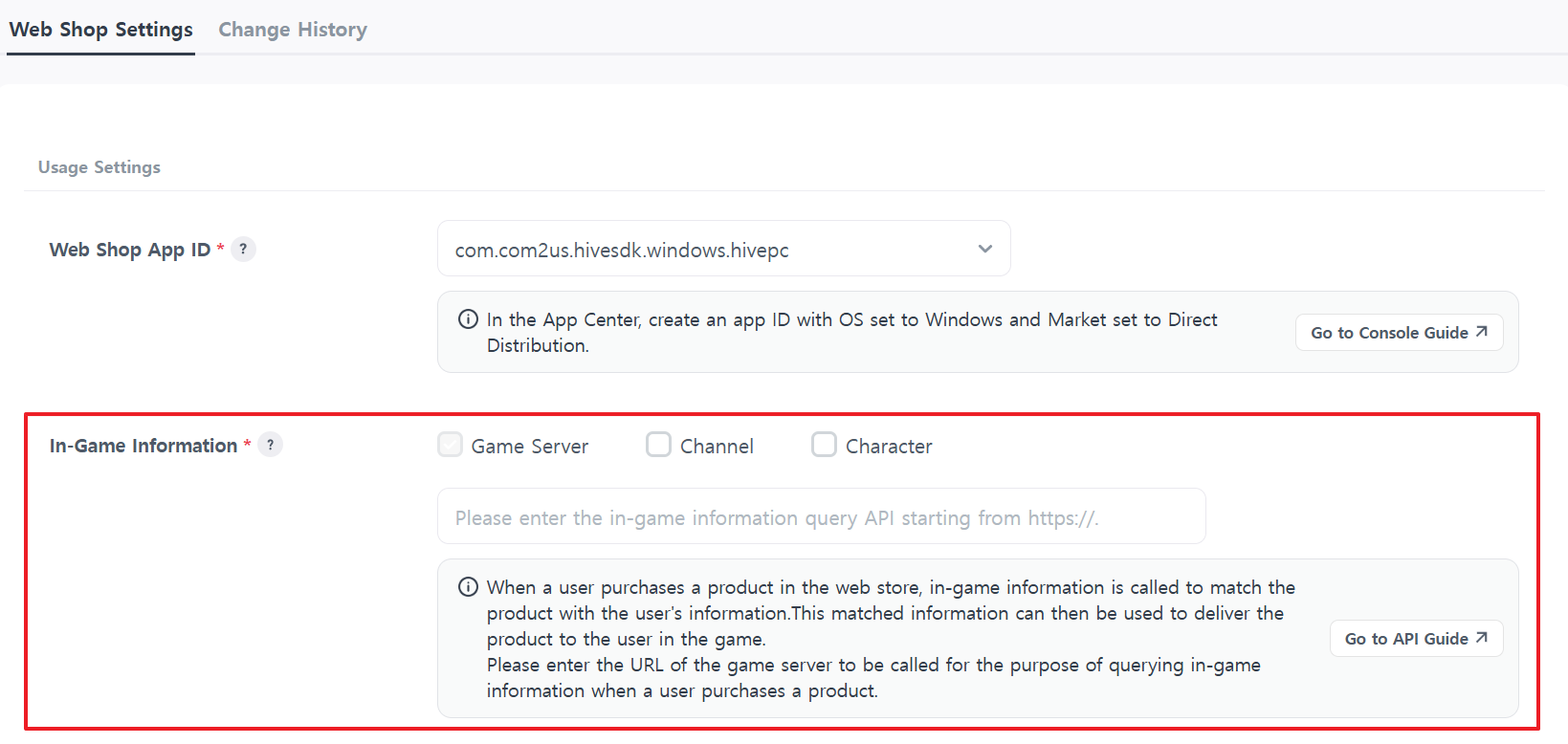Click the Game Server label text

pos(529,447)
